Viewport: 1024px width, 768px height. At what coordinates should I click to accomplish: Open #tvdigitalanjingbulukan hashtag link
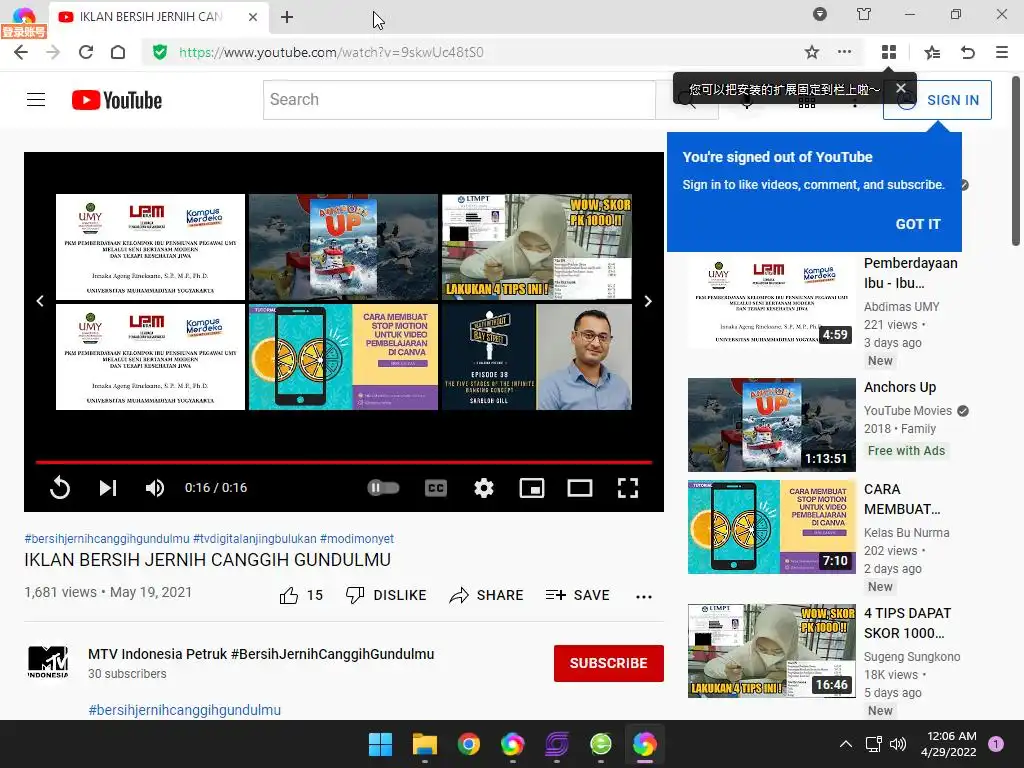tap(255, 539)
